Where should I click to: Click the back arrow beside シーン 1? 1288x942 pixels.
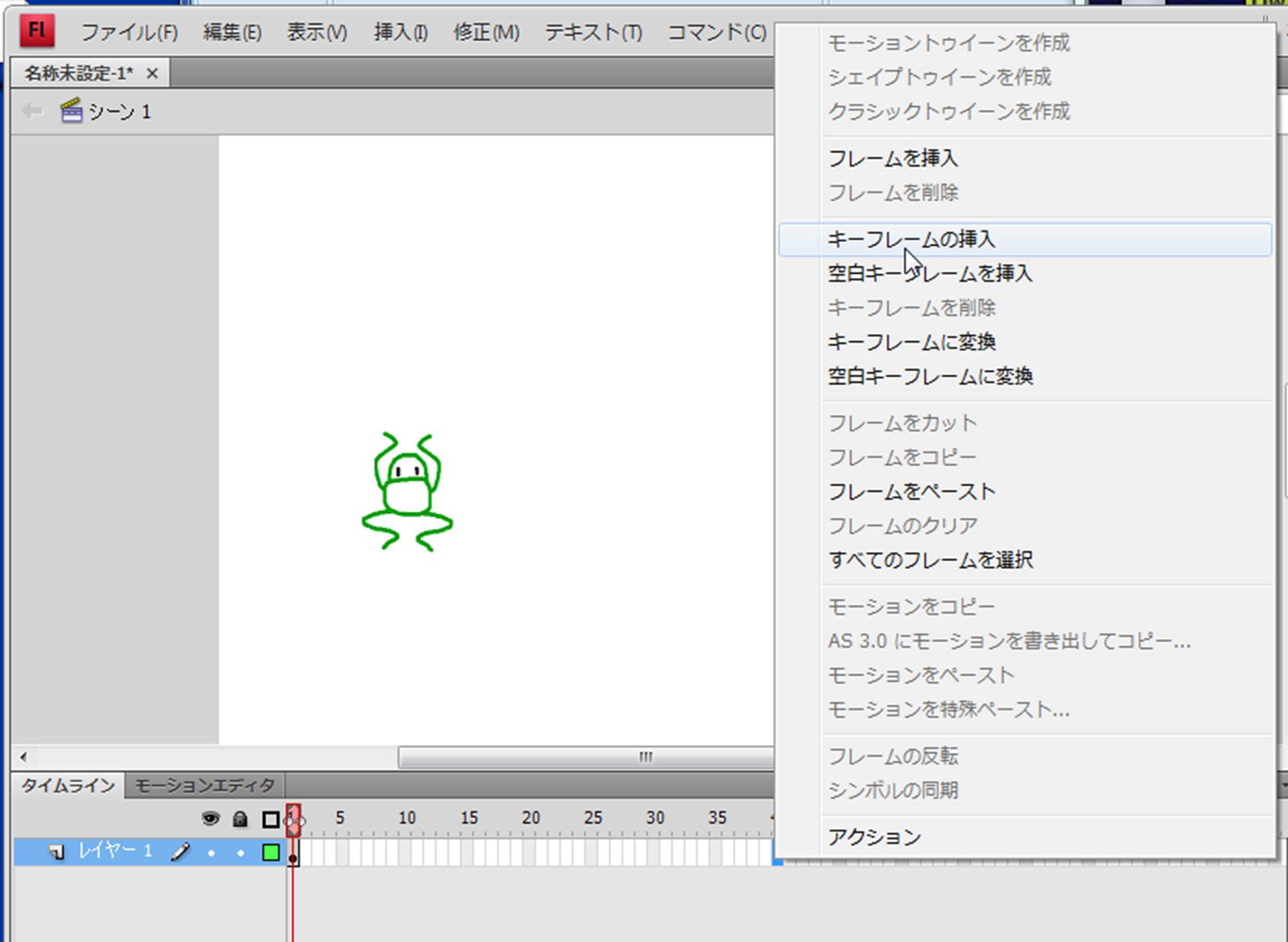tap(32, 111)
